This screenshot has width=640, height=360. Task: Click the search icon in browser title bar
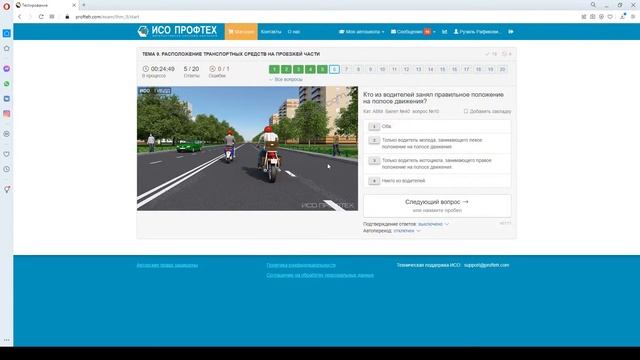click(593, 5)
